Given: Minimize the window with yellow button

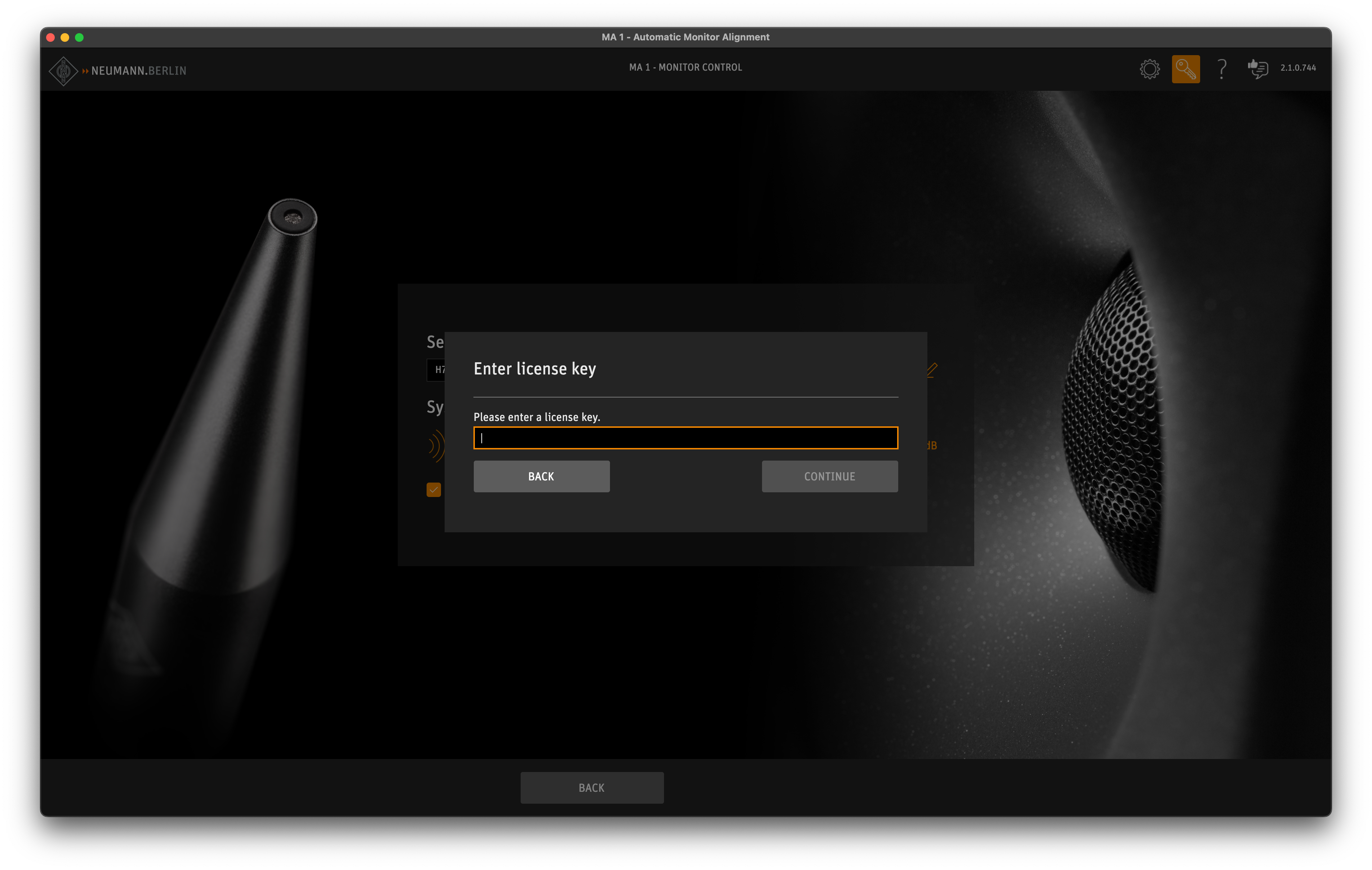Looking at the screenshot, I should coord(65,37).
